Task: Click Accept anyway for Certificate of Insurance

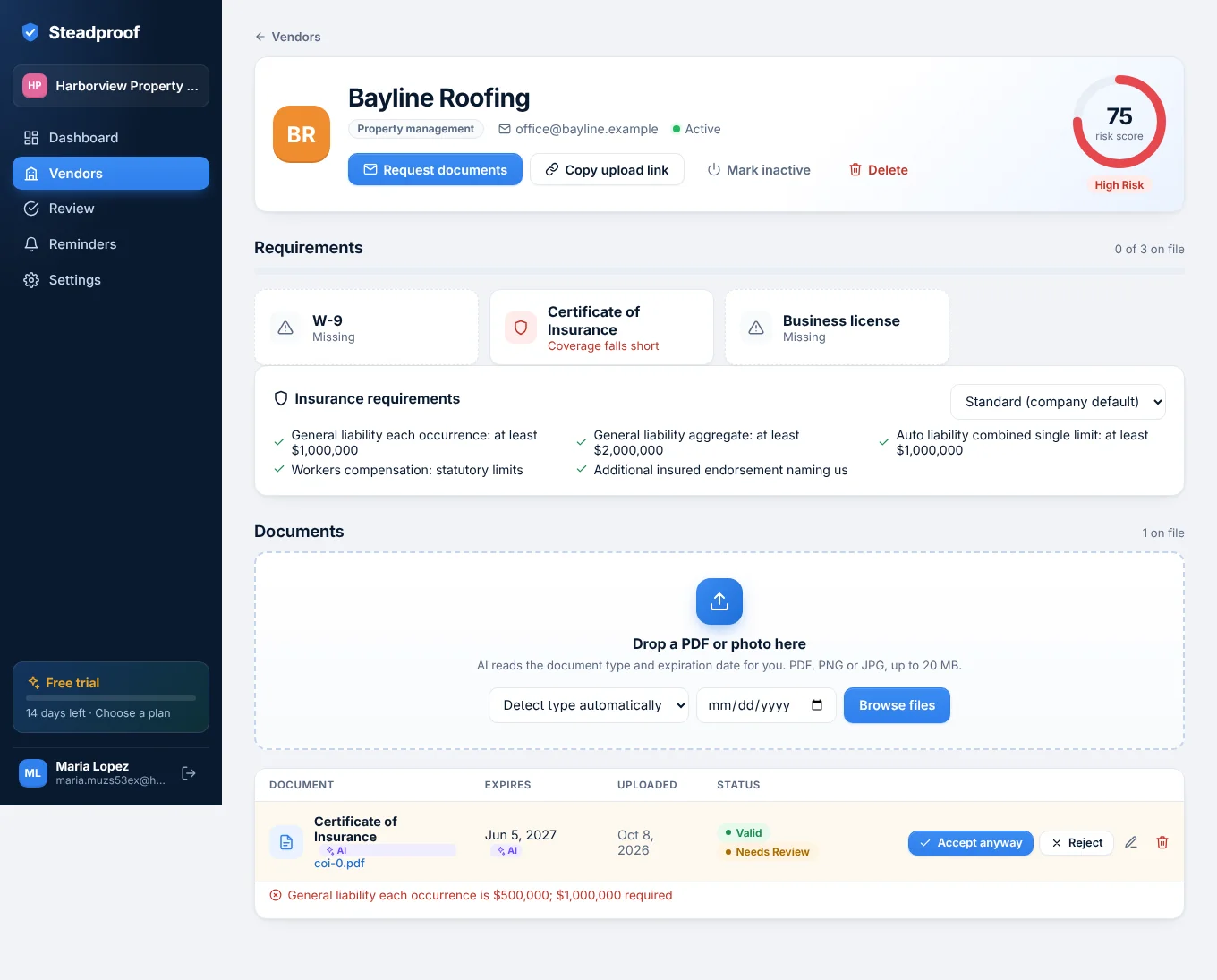Action: (x=971, y=843)
